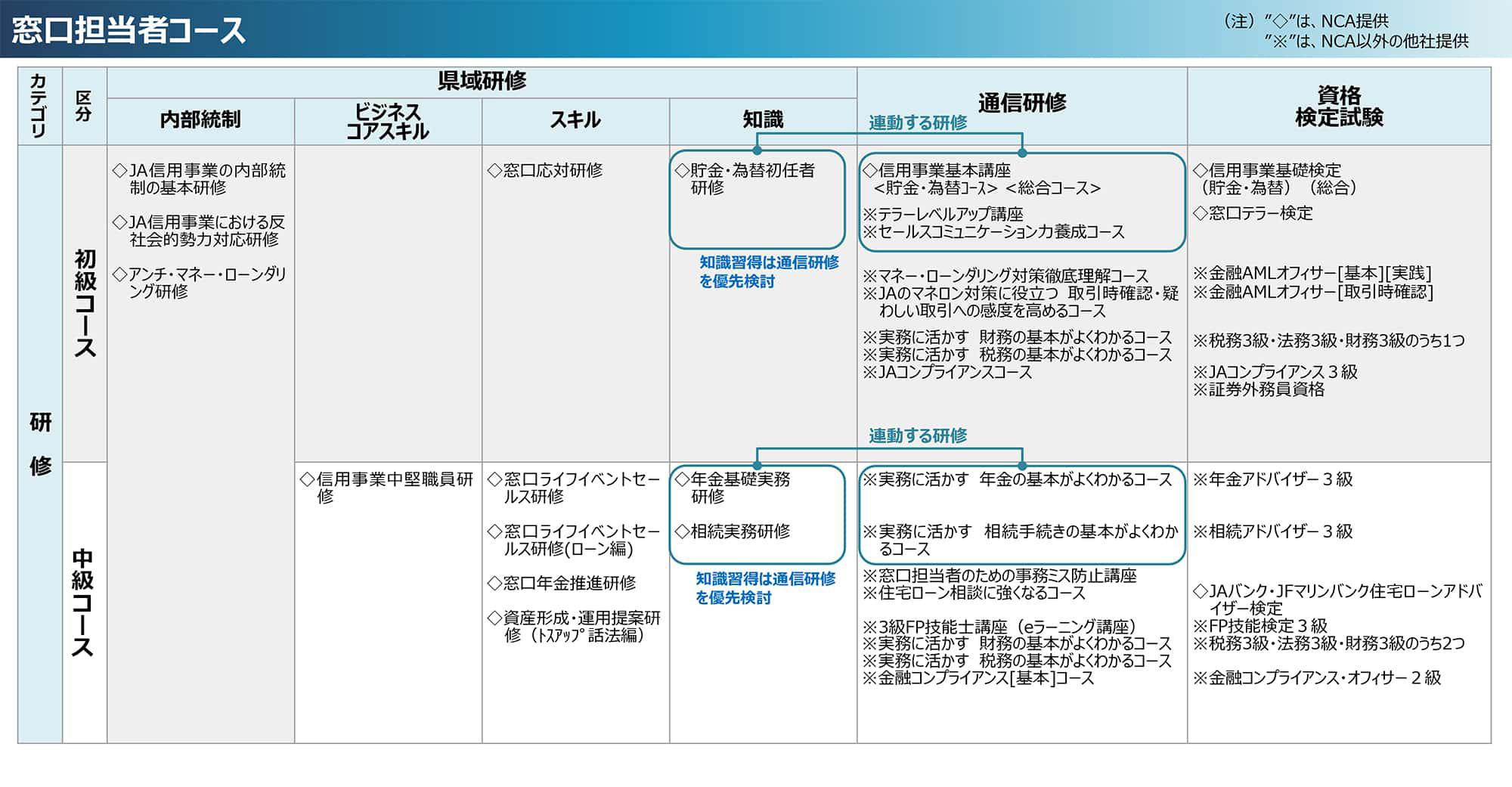Click the 初級 row 連動する研修 label
The height and width of the screenshot is (787, 1512).
pos(918,123)
